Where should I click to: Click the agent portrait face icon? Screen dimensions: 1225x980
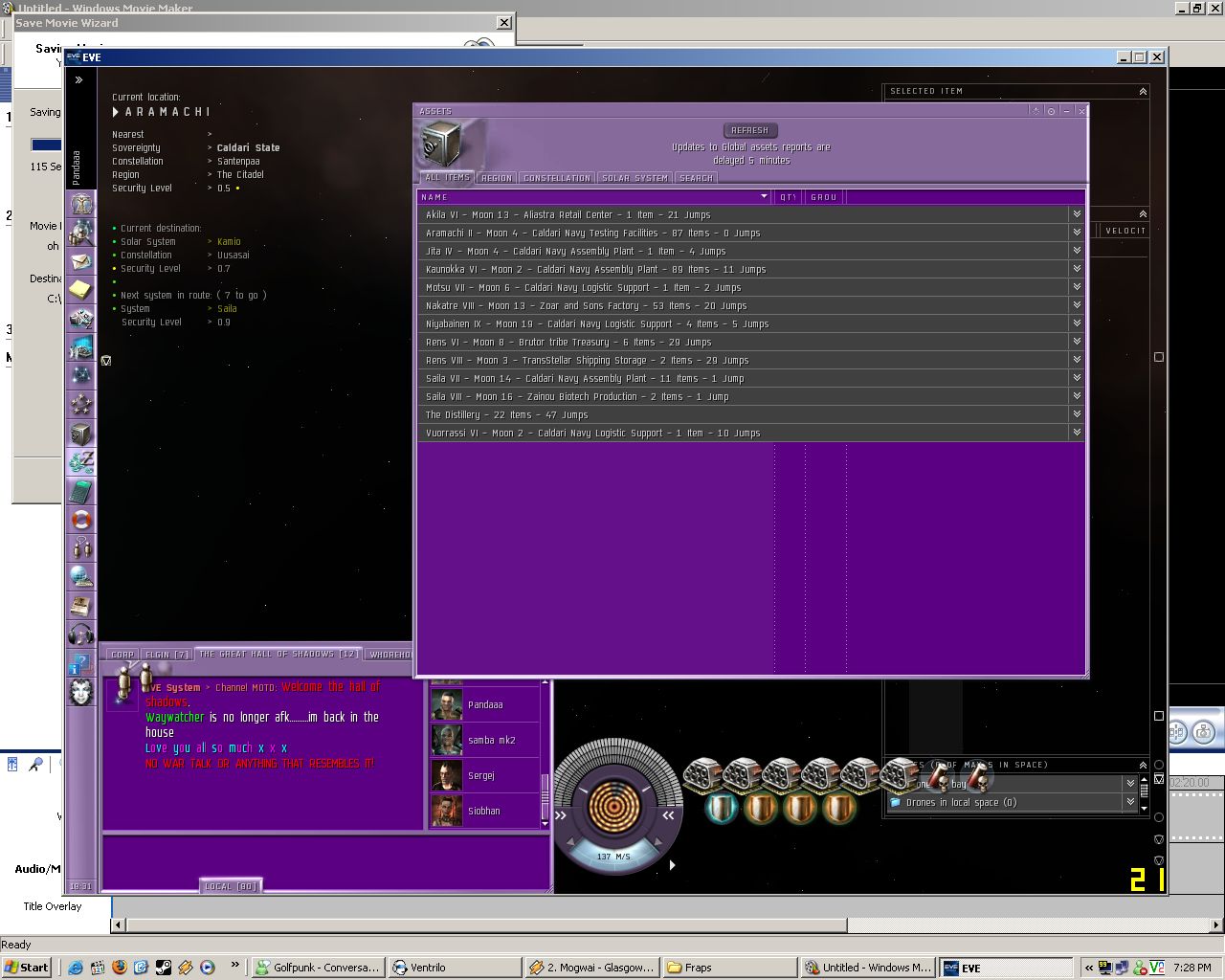[x=81, y=692]
